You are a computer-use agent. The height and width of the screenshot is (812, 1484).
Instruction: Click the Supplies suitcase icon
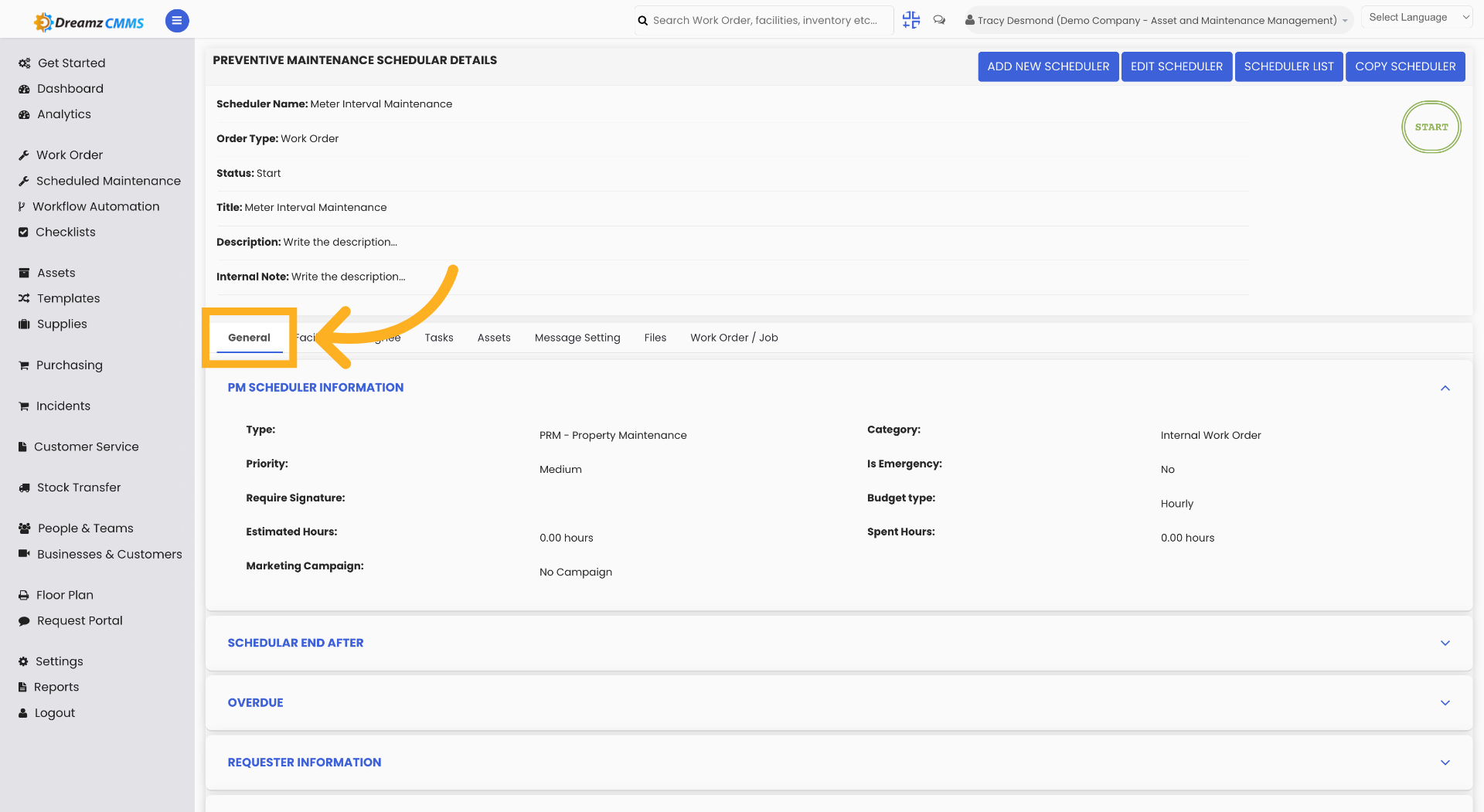[x=24, y=324]
